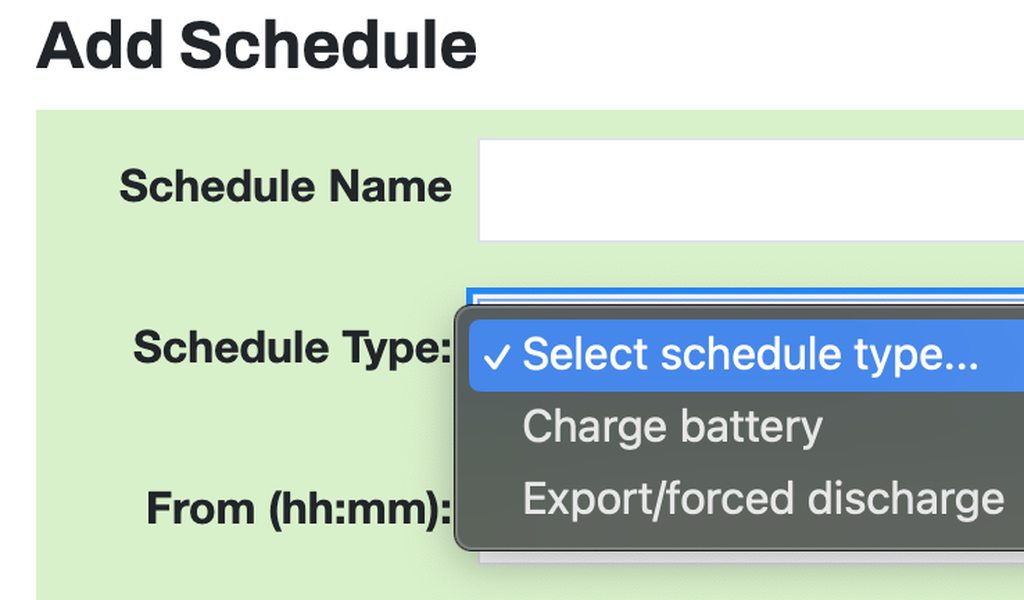Click the From time field edge below dropdown
The height and width of the screenshot is (600, 1024).
750,556
